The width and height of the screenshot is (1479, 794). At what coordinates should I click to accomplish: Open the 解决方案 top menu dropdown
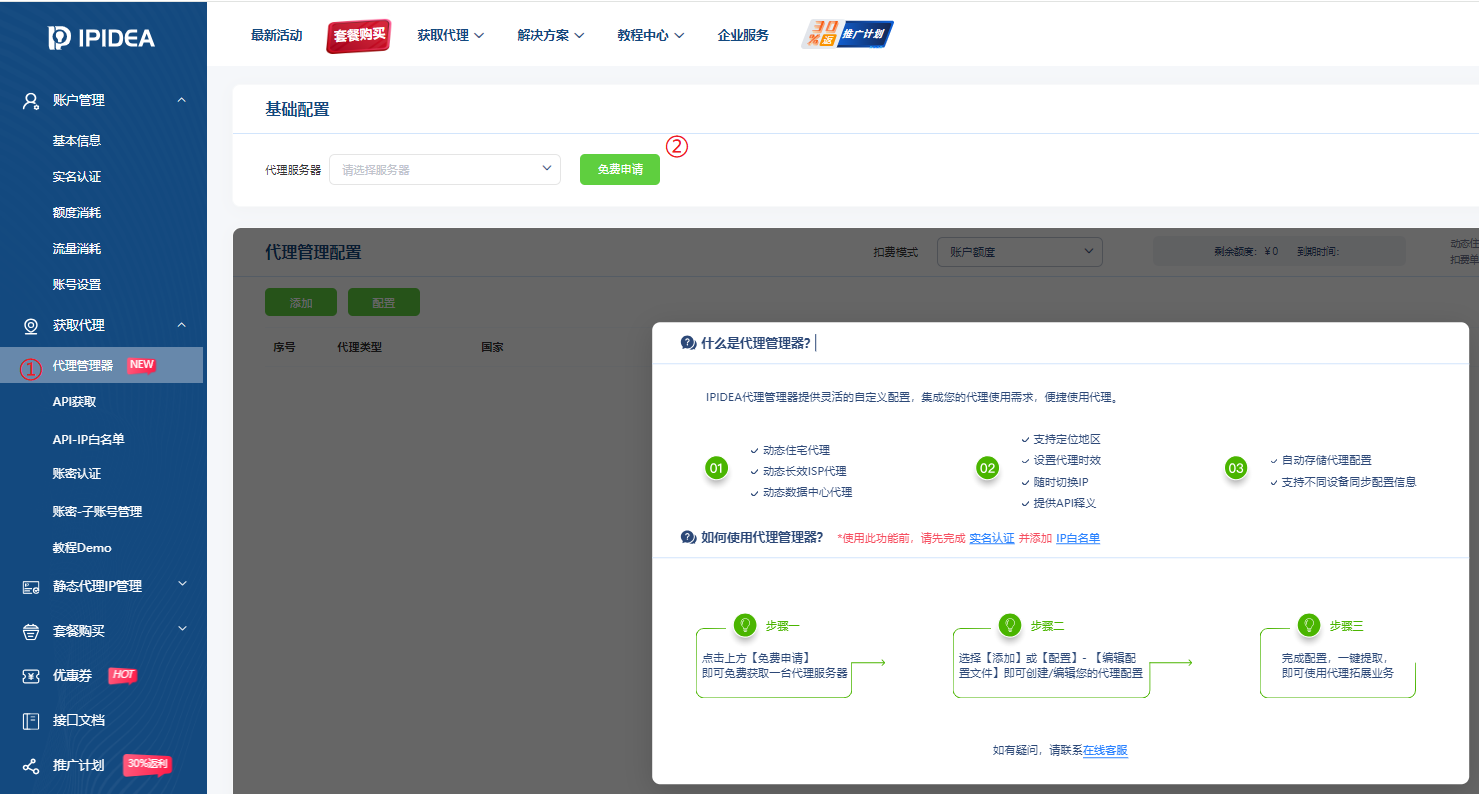(x=551, y=35)
